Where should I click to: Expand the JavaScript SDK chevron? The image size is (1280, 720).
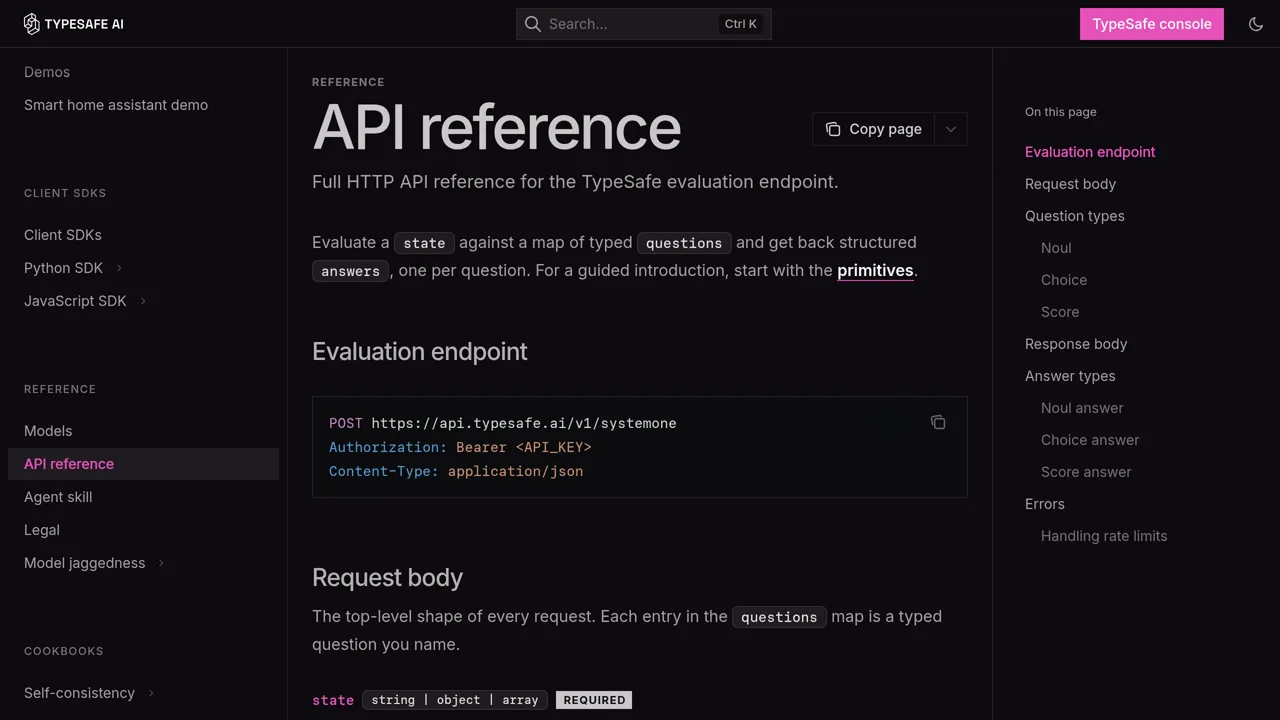pos(143,301)
